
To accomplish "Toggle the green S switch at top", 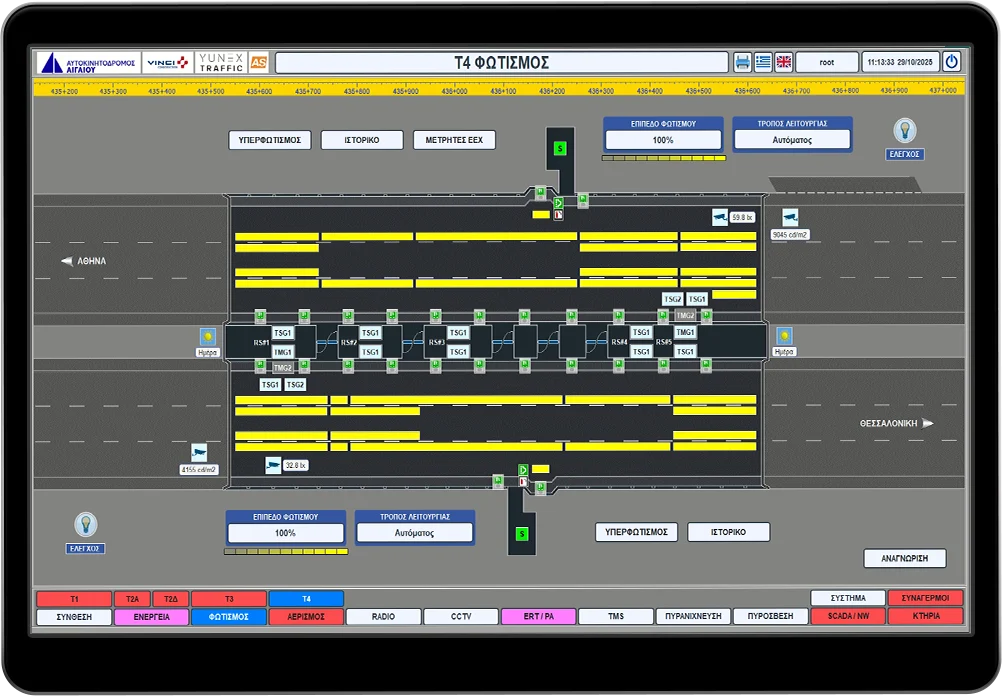I will [x=560, y=149].
